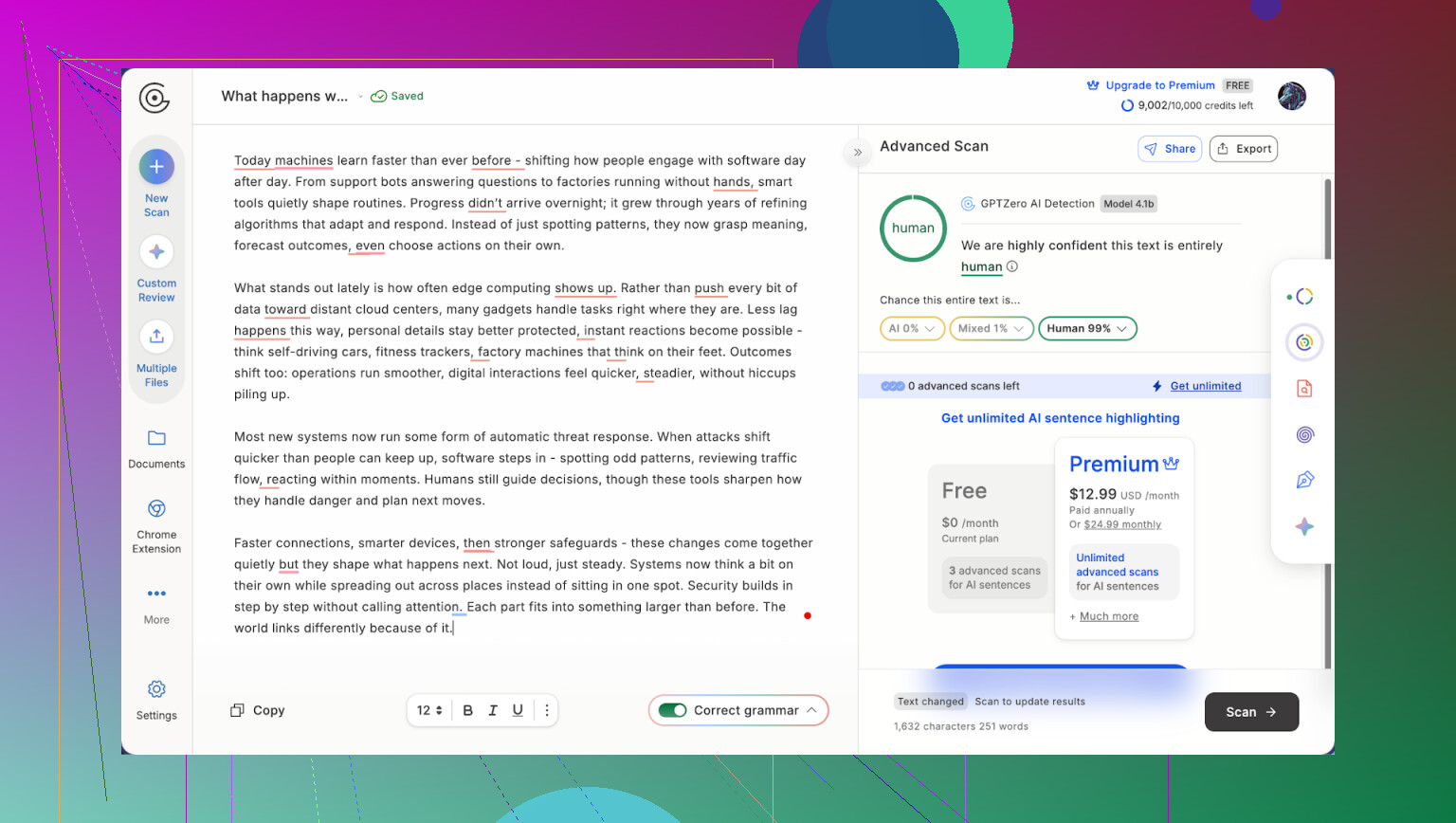Open Custom Review from the sidebar

[156, 252]
